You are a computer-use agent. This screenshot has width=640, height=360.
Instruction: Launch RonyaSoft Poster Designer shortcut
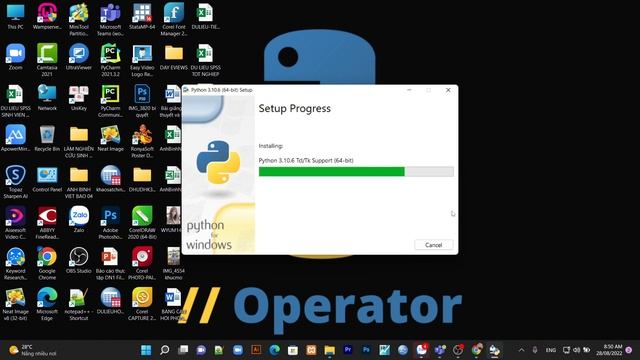coord(142,142)
